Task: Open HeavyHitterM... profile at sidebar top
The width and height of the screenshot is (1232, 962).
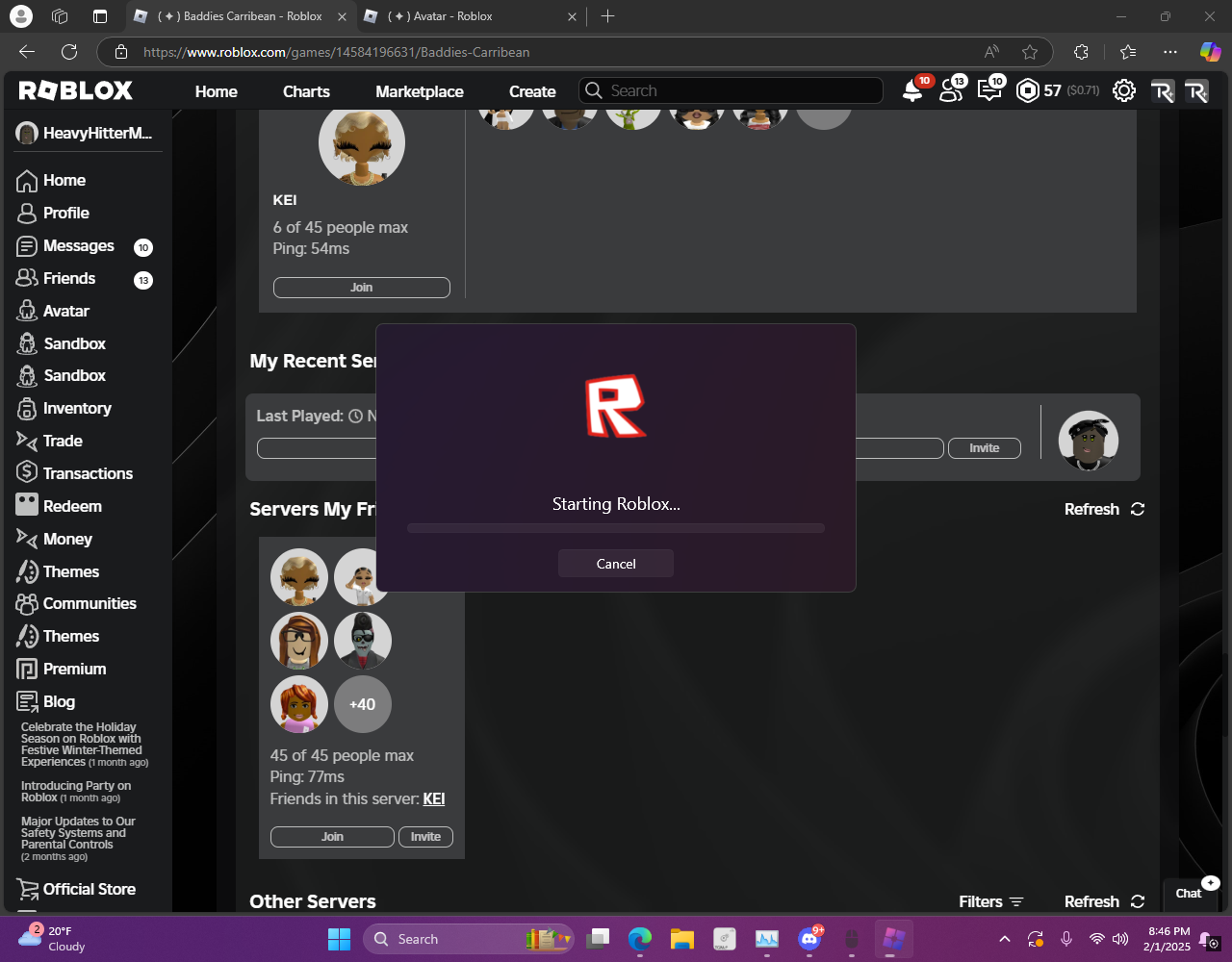Action: (x=85, y=133)
